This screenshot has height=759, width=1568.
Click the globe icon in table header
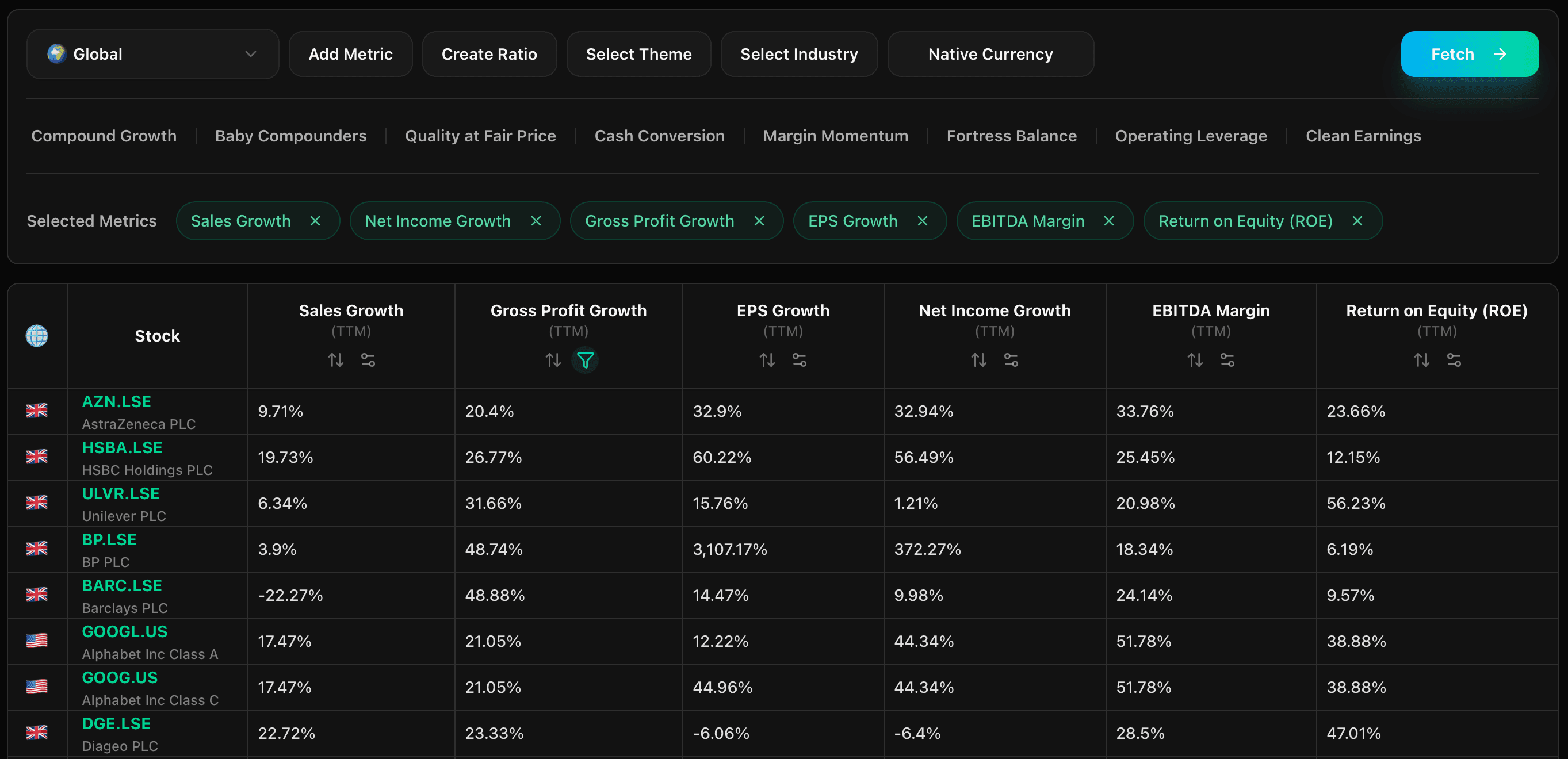point(36,336)
